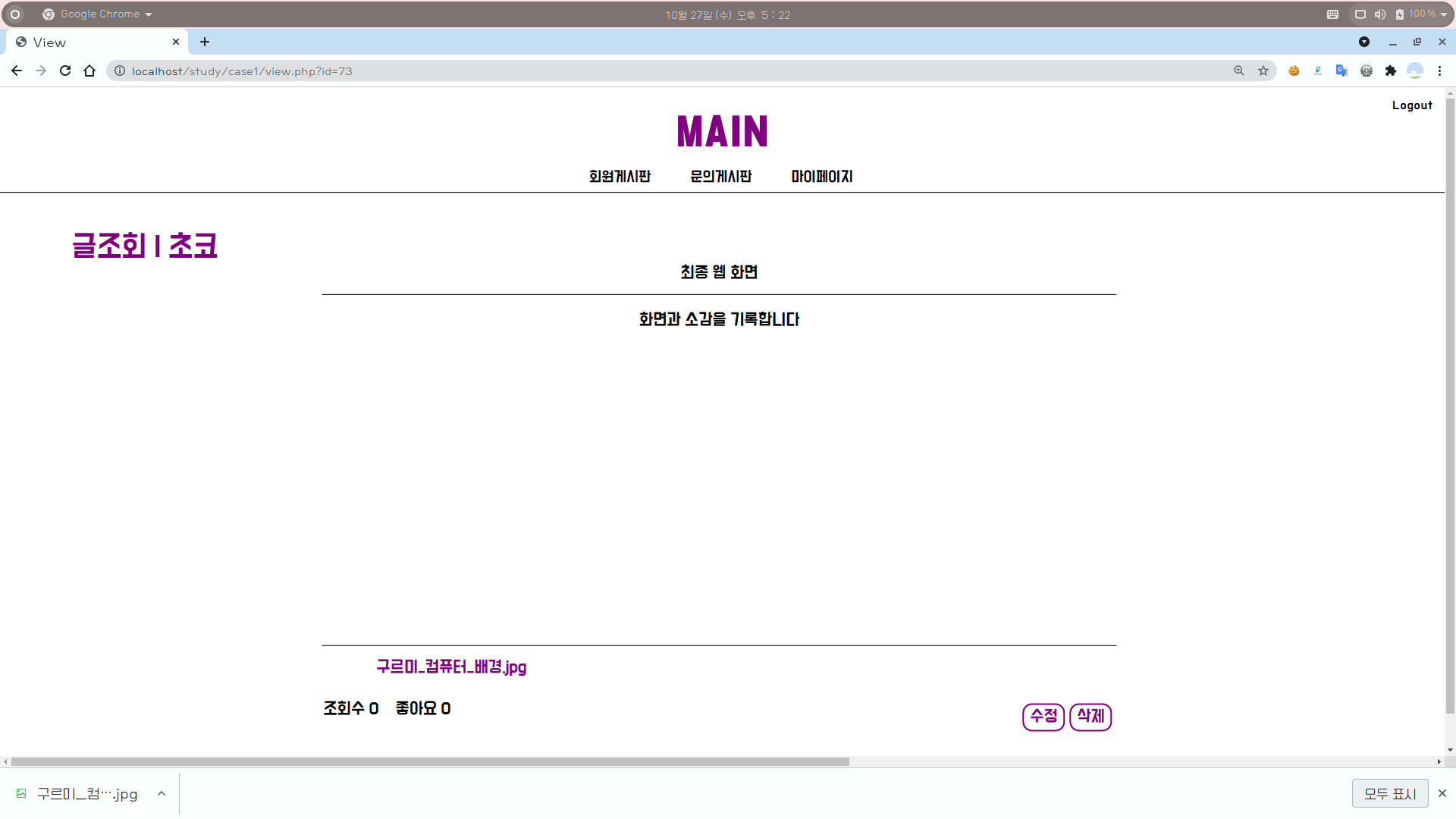
Task: Expand options for downloaded jpg file
Action: 162,793
